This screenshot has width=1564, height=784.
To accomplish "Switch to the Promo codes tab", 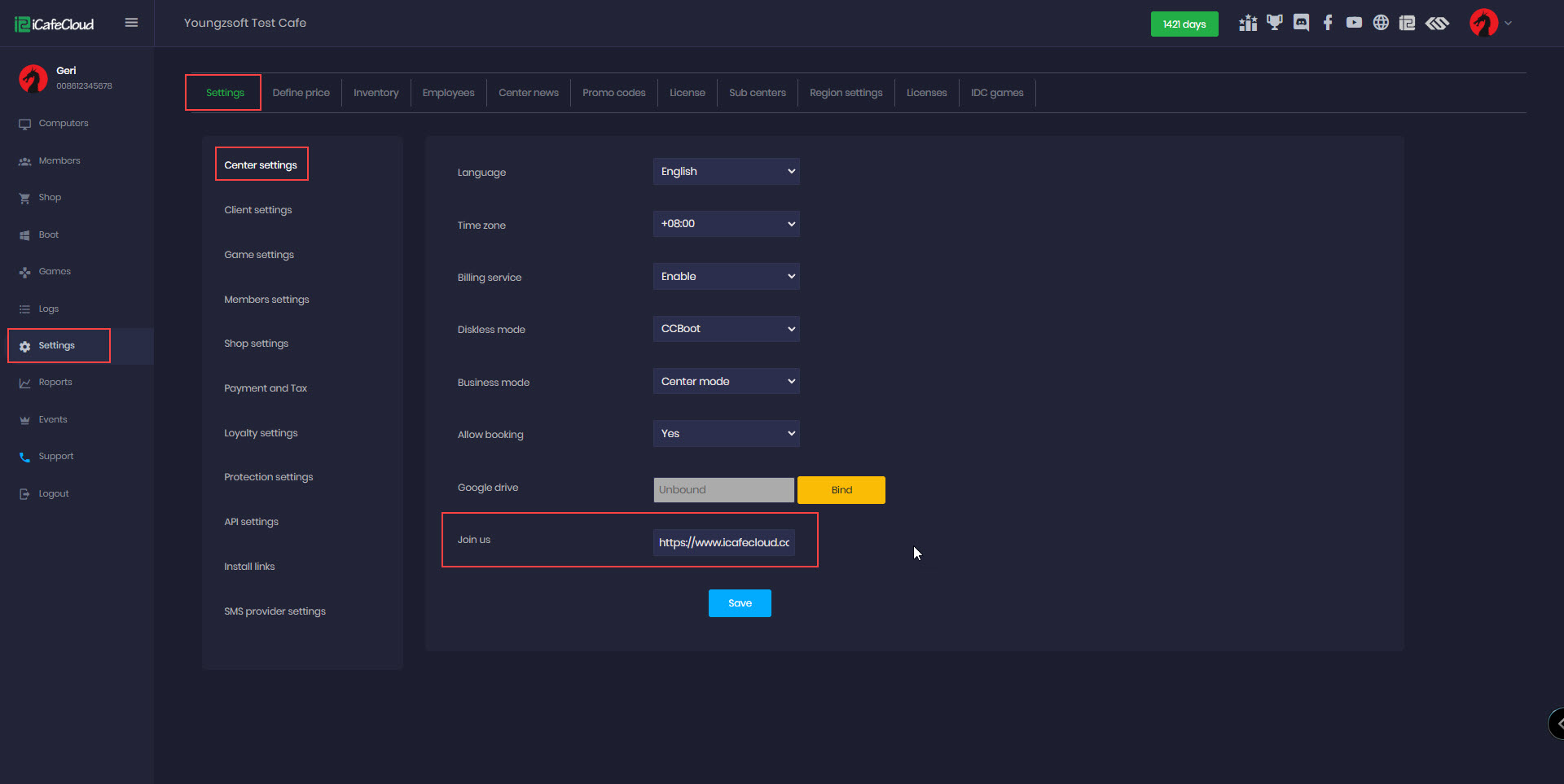I will (x=613, y=93).
